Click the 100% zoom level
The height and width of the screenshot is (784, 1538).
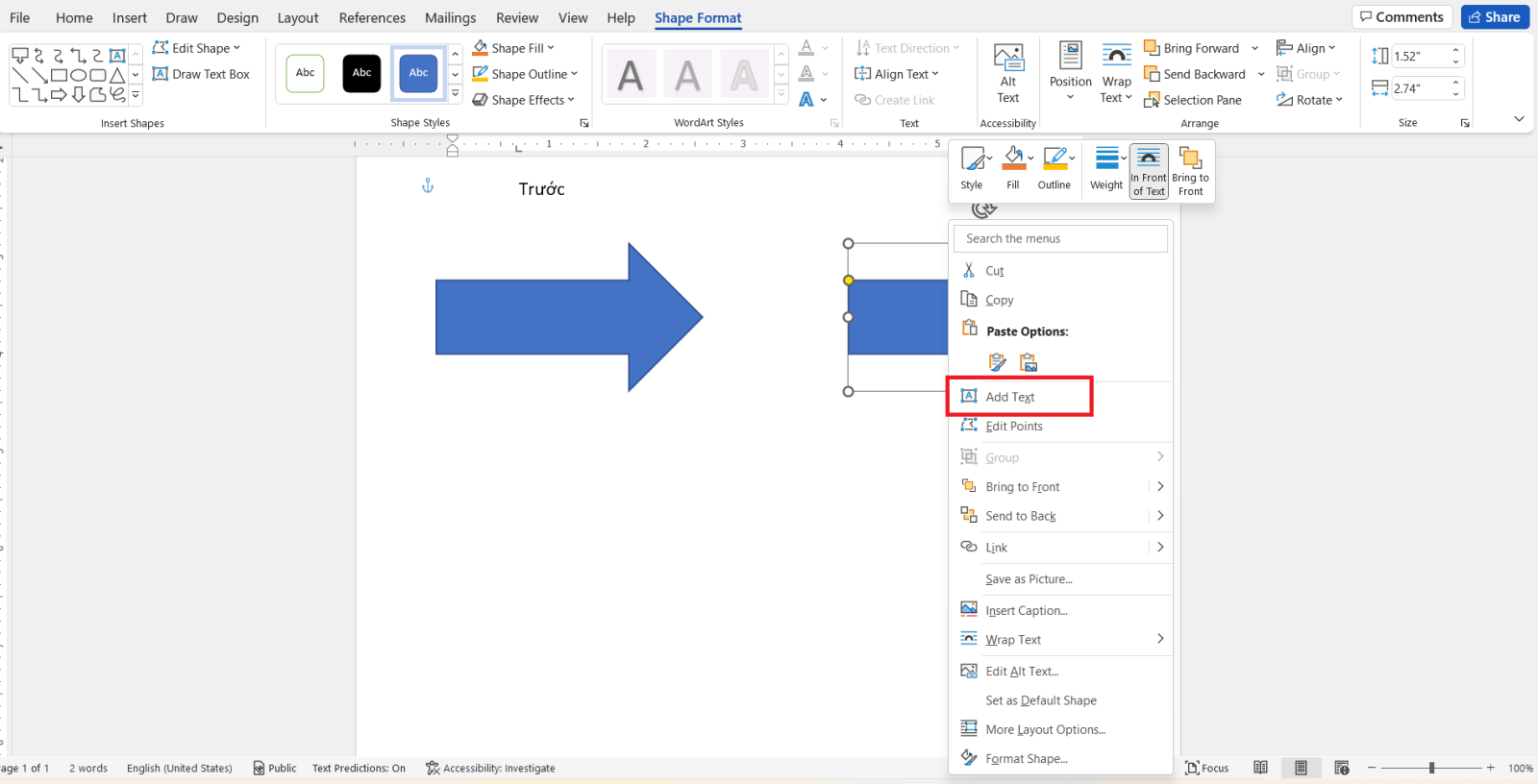pyautogui.click(x=1520, y=768)
